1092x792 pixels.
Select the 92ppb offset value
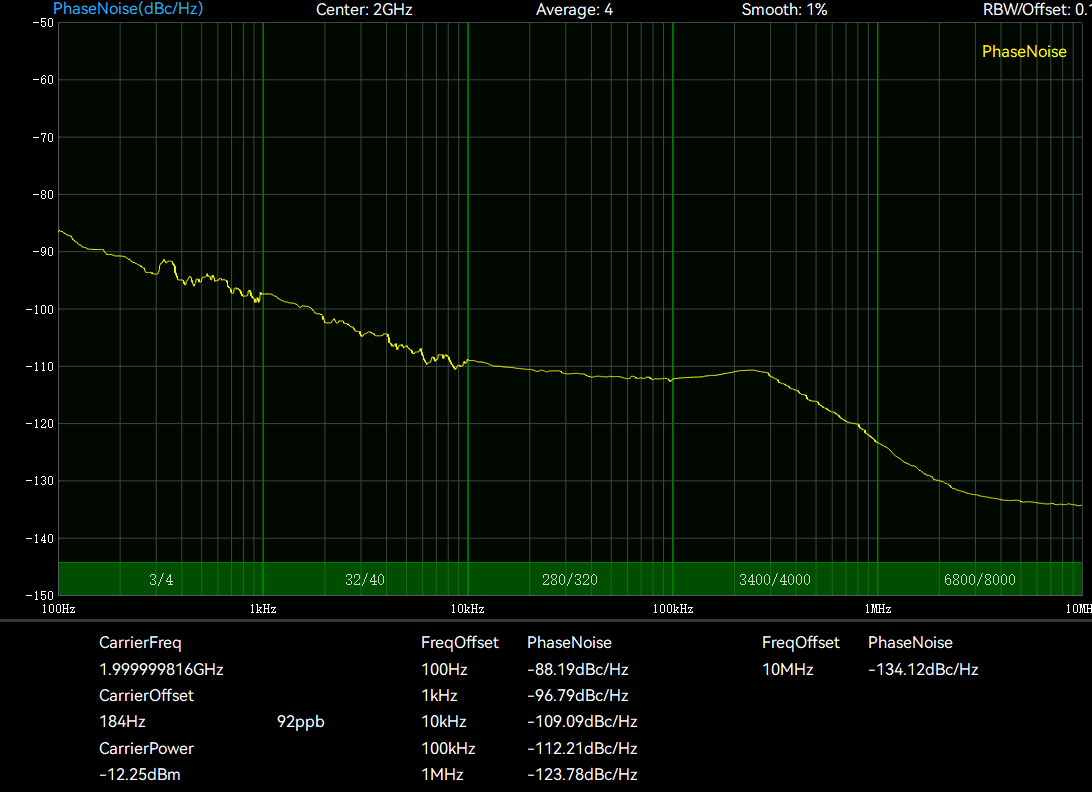pos(301,722)
